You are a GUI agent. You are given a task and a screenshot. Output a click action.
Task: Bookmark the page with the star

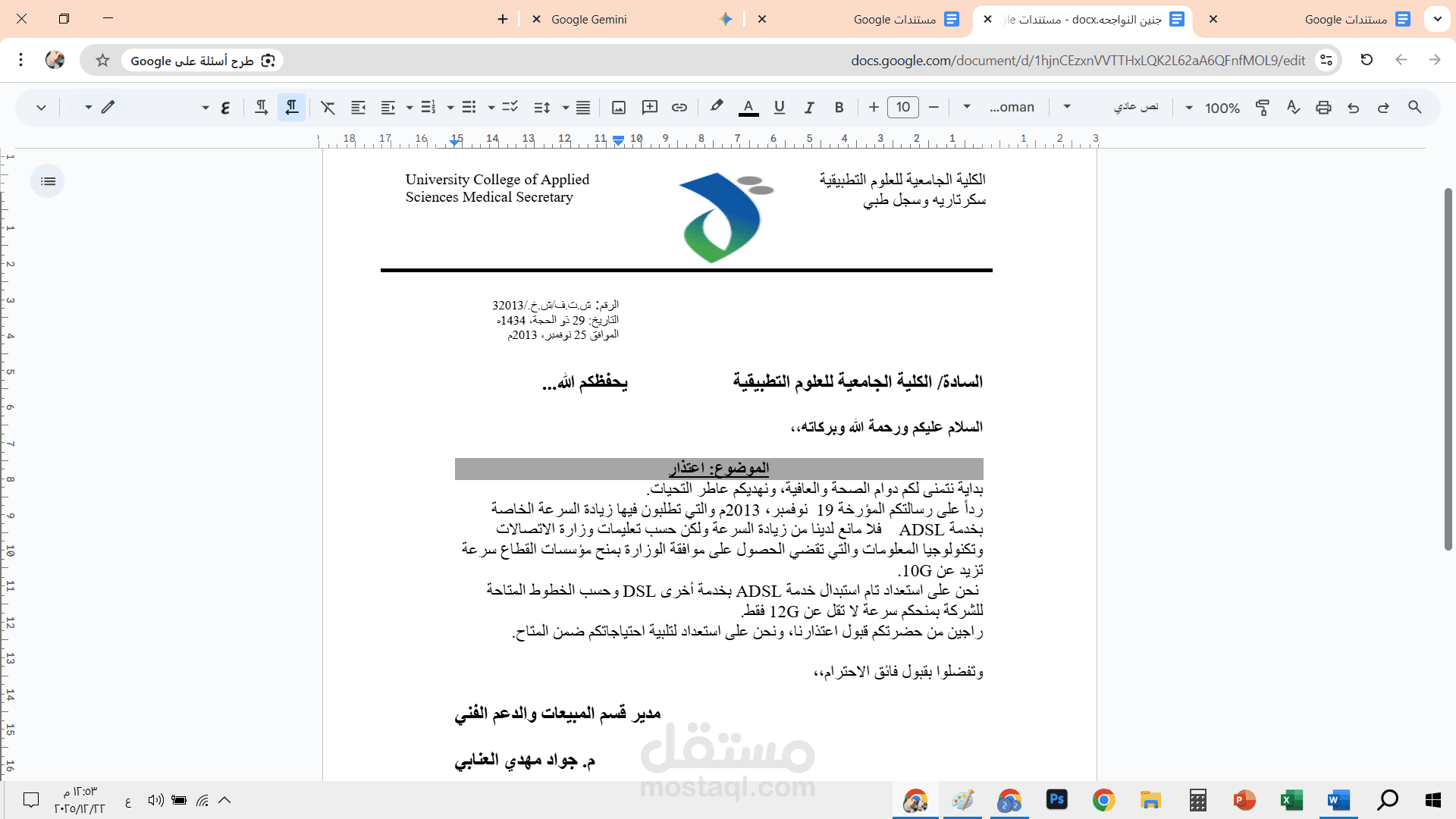tap(101, 60)
